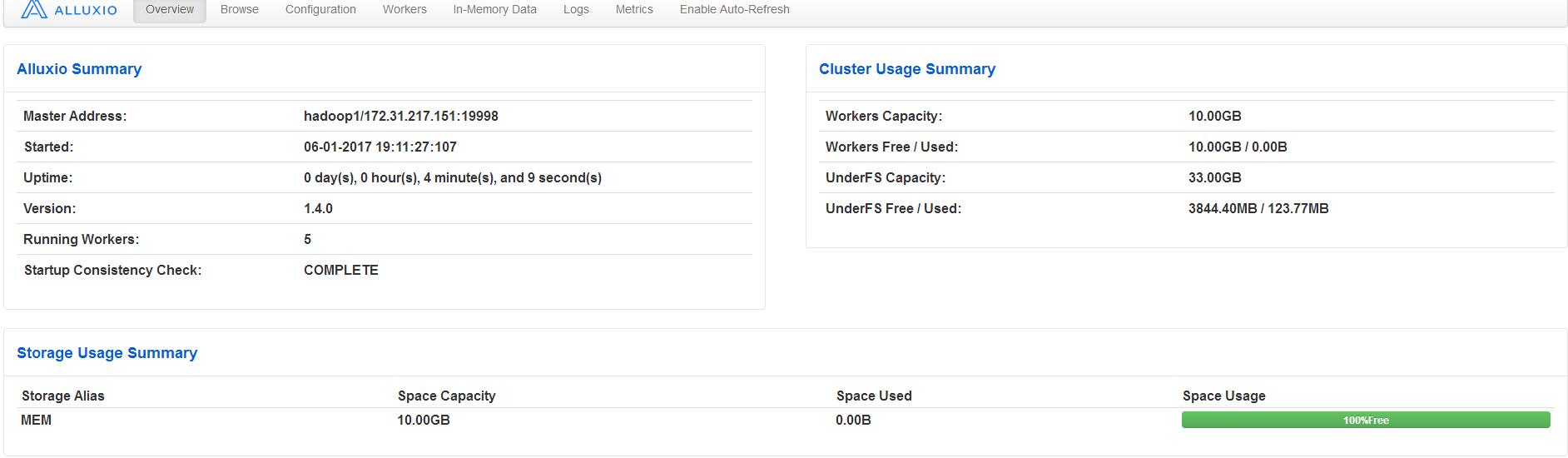The width and height of the screenshot is (1568, 458).
Task: Click the Space Used column header
Action: pyautogui.click(x=874, y=396)
